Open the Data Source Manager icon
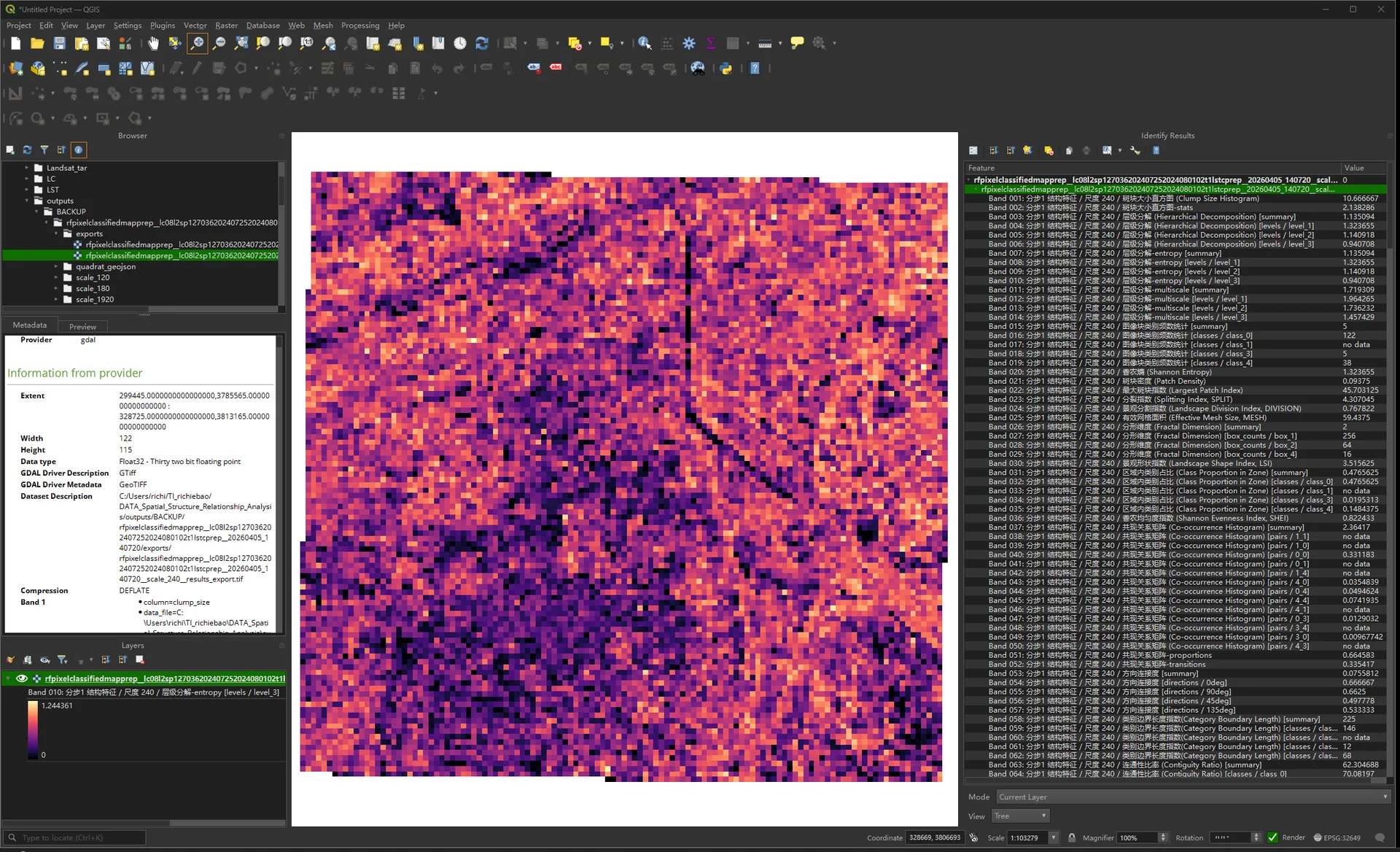Viewport: 1400px width, 852px height. 15,69
